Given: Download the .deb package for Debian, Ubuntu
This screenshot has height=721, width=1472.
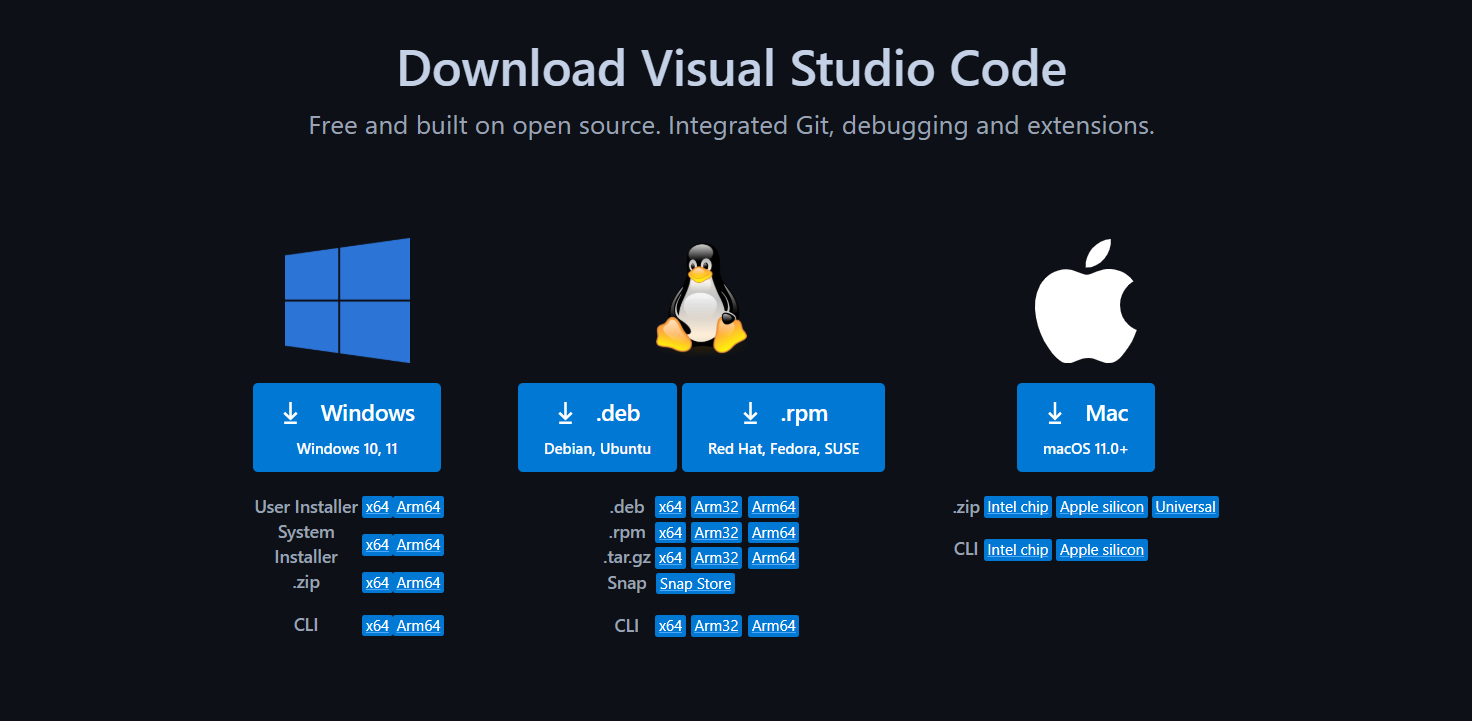Looking at the screenshot, I should coord(597,427).
